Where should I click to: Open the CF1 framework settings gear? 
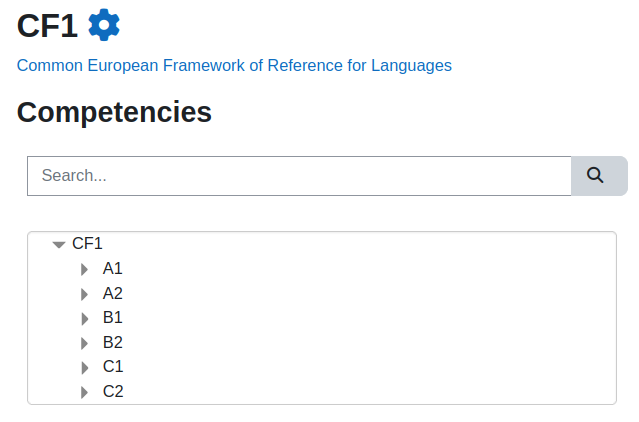click(104, 25)
